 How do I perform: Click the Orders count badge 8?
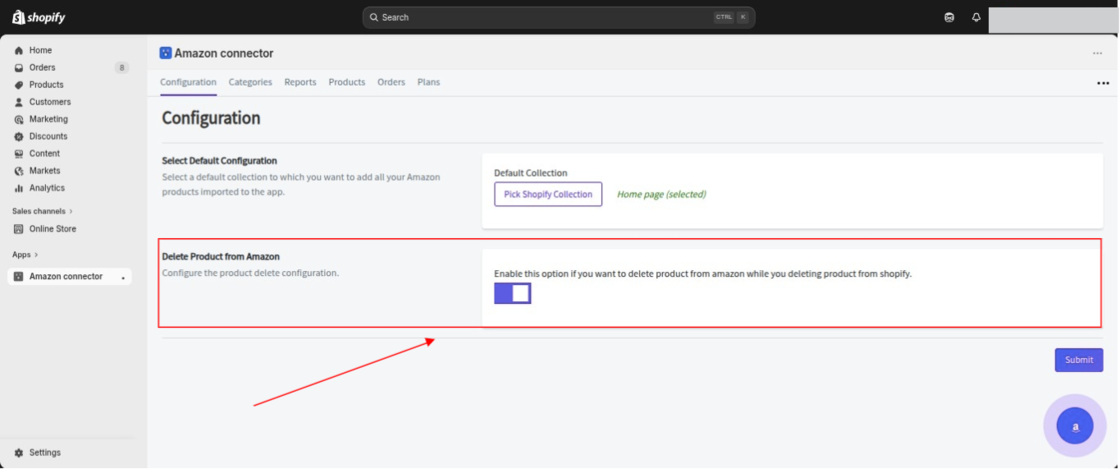click(121, 68)
